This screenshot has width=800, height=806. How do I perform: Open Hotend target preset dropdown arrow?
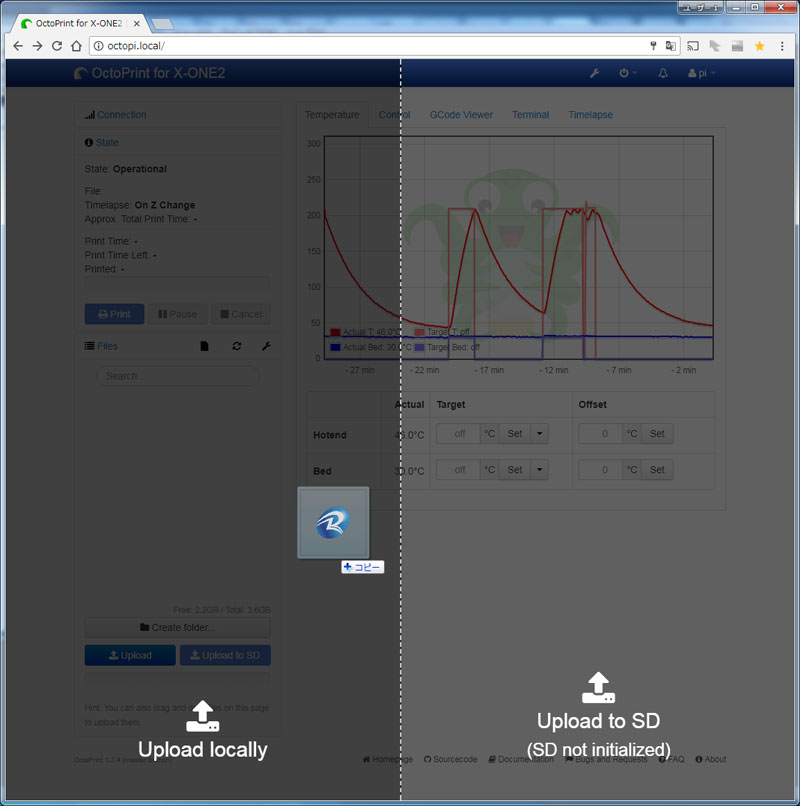pos(539,434)
